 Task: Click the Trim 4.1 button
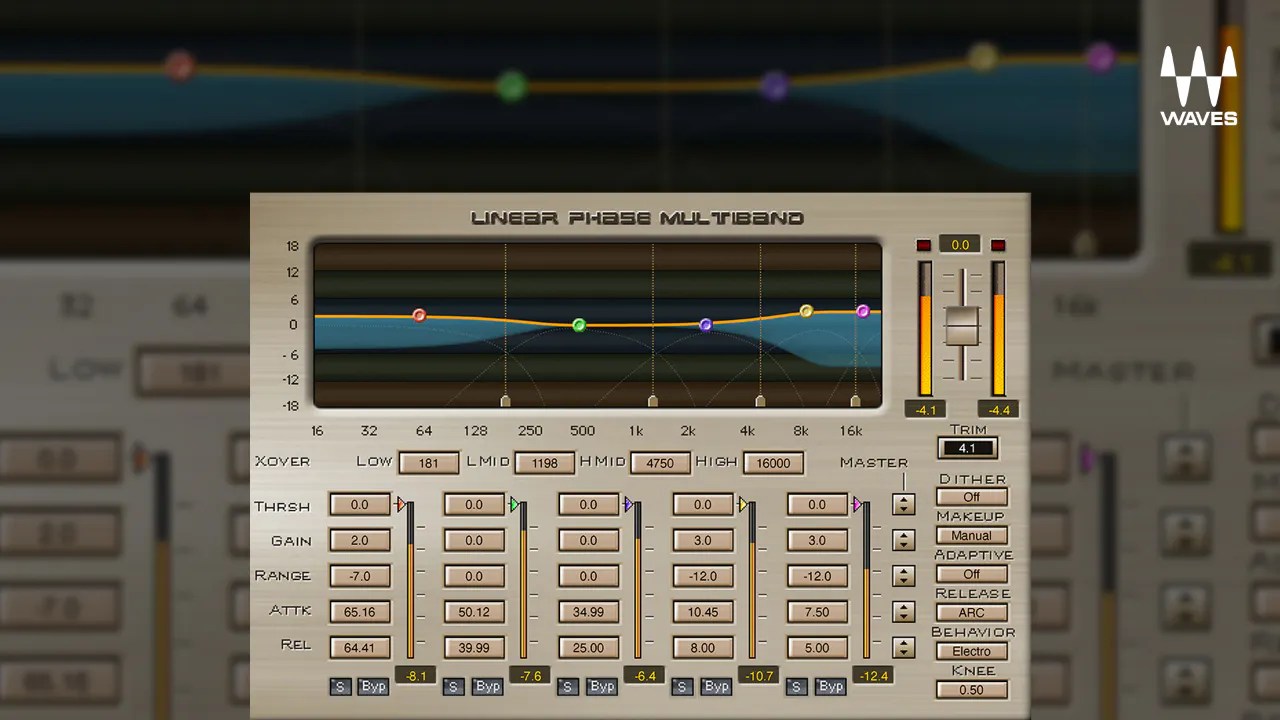[x=967, y=448]
